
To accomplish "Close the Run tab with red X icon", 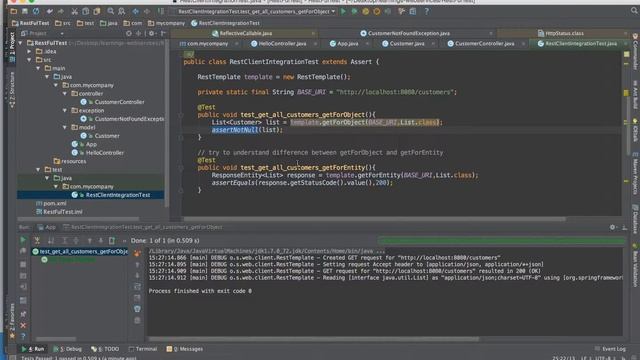I will [23, 325].
